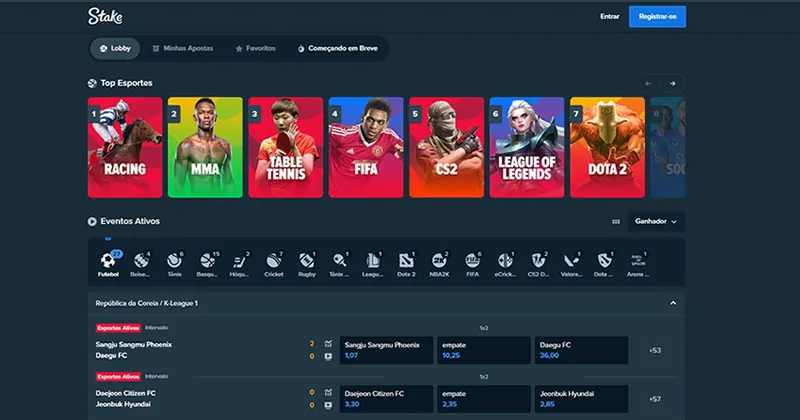The height and width of the screenshot is (420, 800).
Task: Open the MMA sport card
Action: [205, 147]
